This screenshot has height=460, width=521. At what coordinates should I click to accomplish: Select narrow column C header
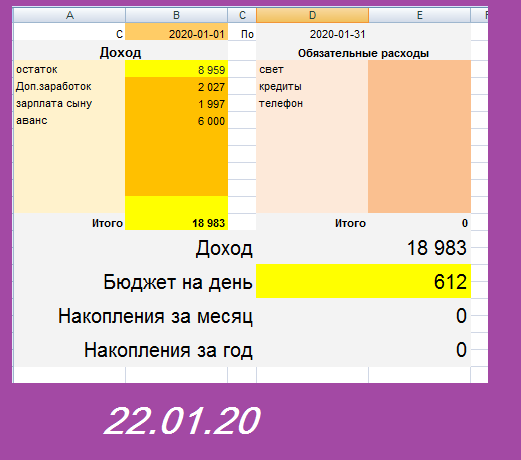pos(242,15)
